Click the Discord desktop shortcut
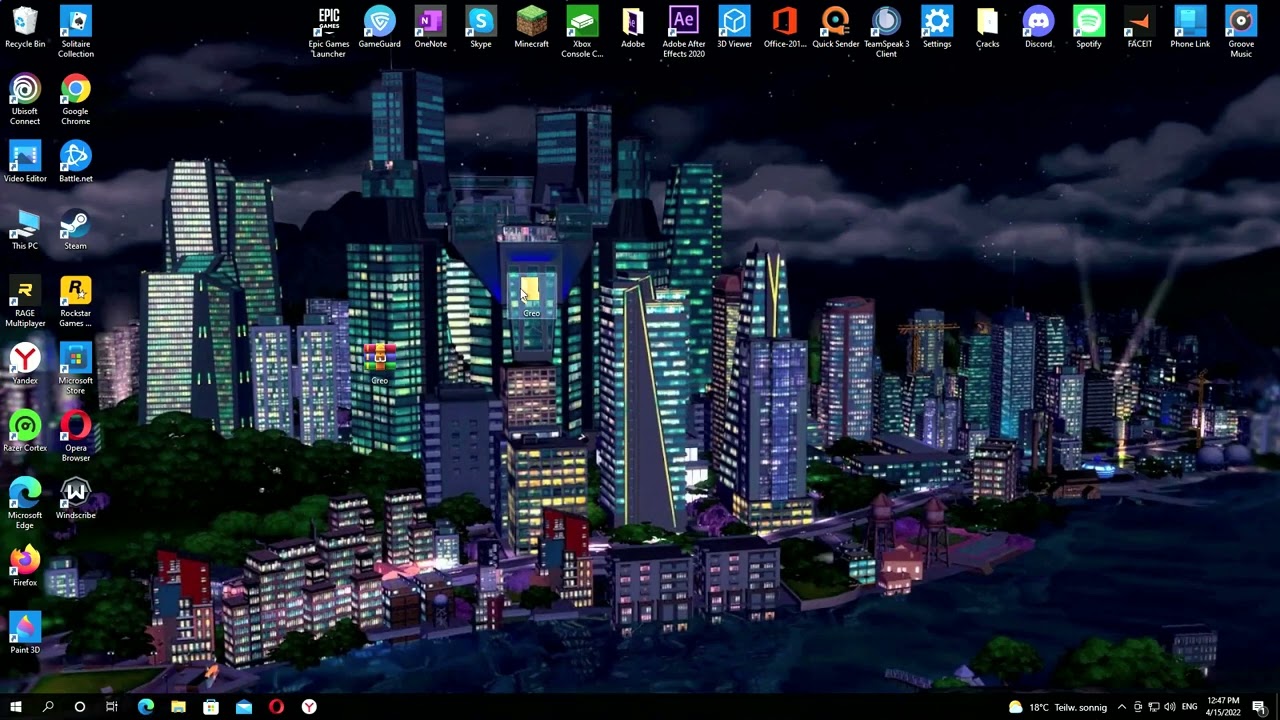Viewport: 1280px width, 720px height. [x=1038, y=28]
